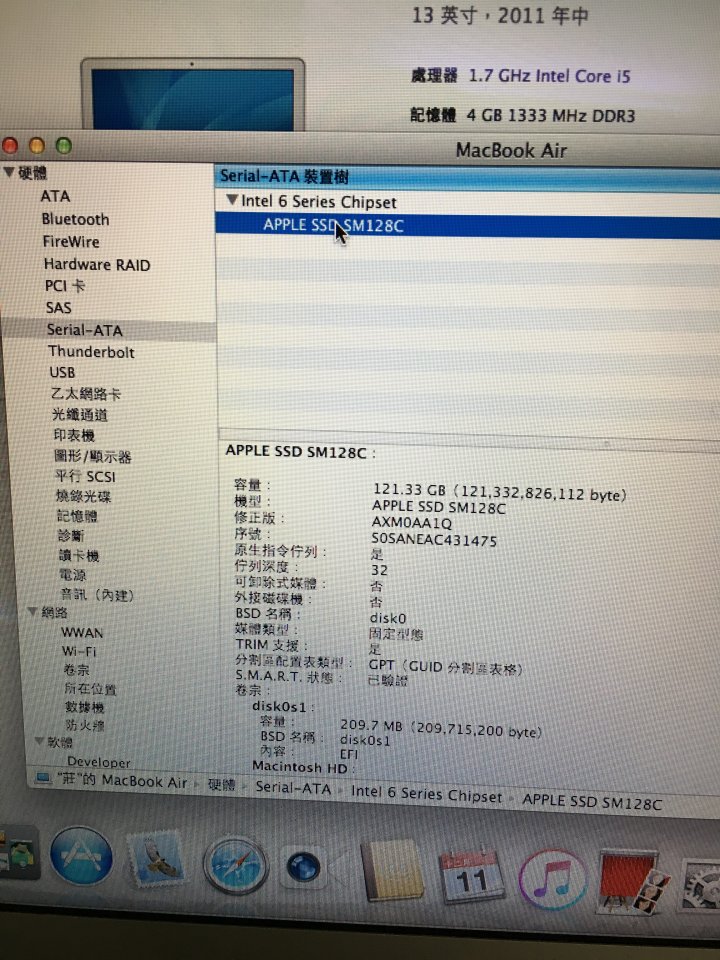
Task: Select Serial-ATA in the sidebar
Action: coord(84,330)
